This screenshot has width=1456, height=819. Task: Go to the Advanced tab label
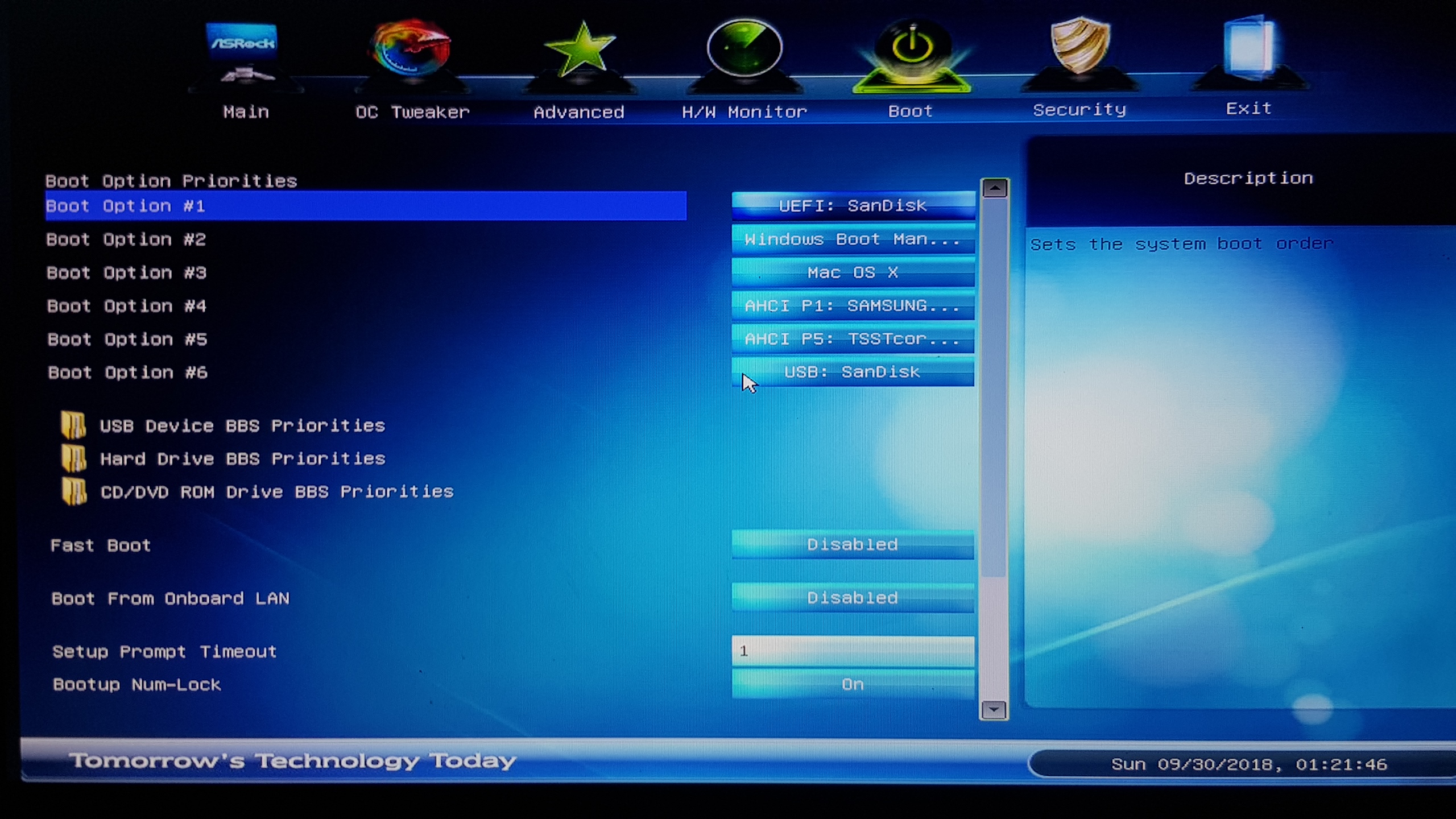coord(578,112)
